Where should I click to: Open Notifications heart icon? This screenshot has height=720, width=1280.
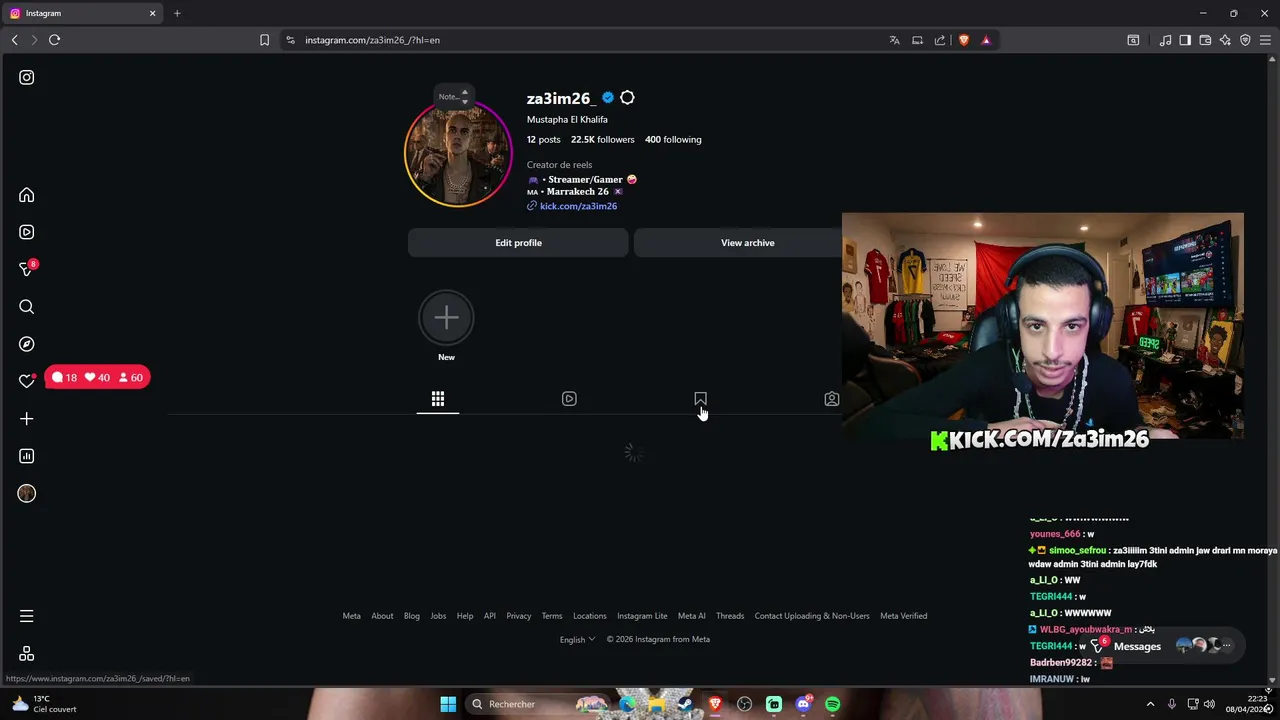click(x=27, y=381)
